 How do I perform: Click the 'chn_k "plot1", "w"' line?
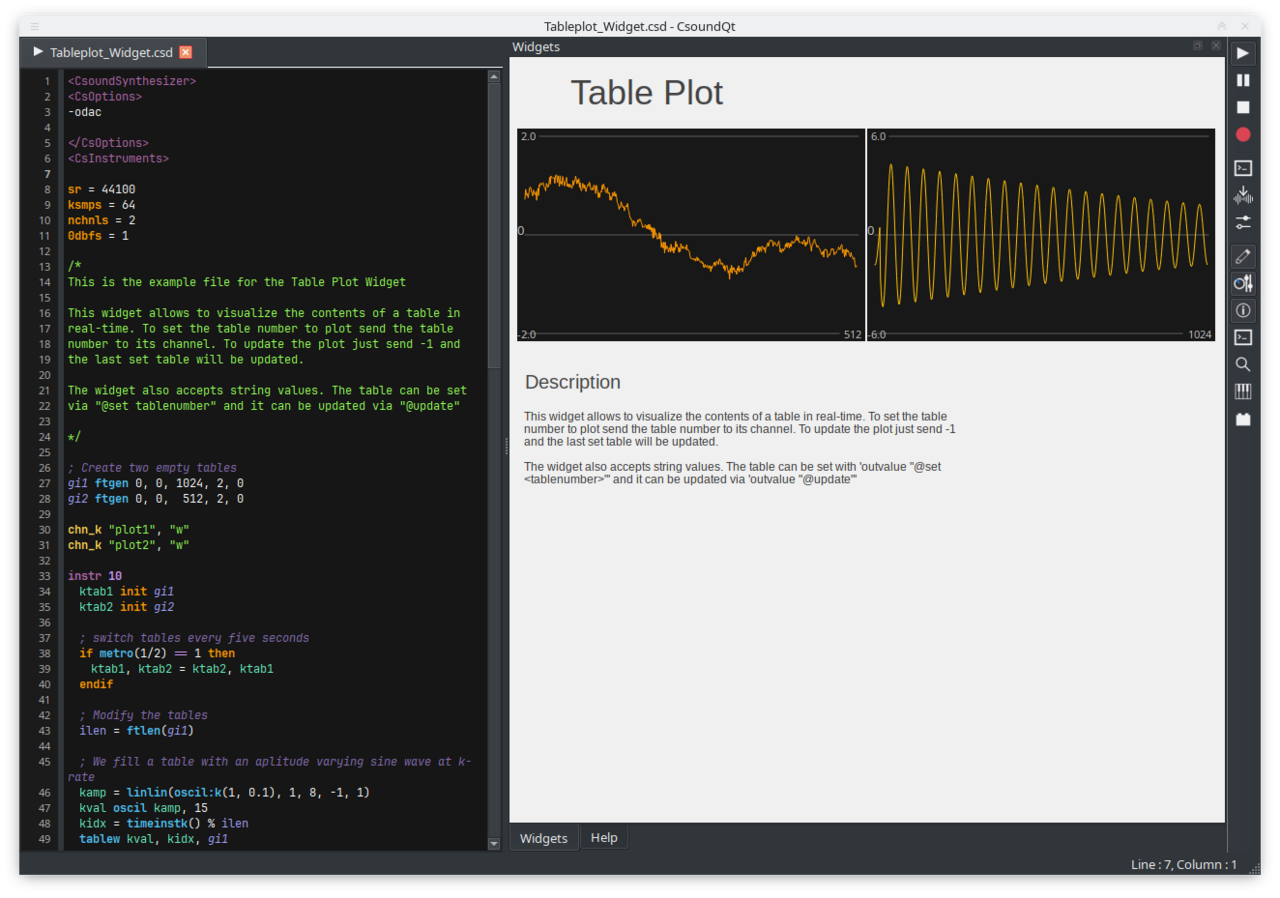128,529
